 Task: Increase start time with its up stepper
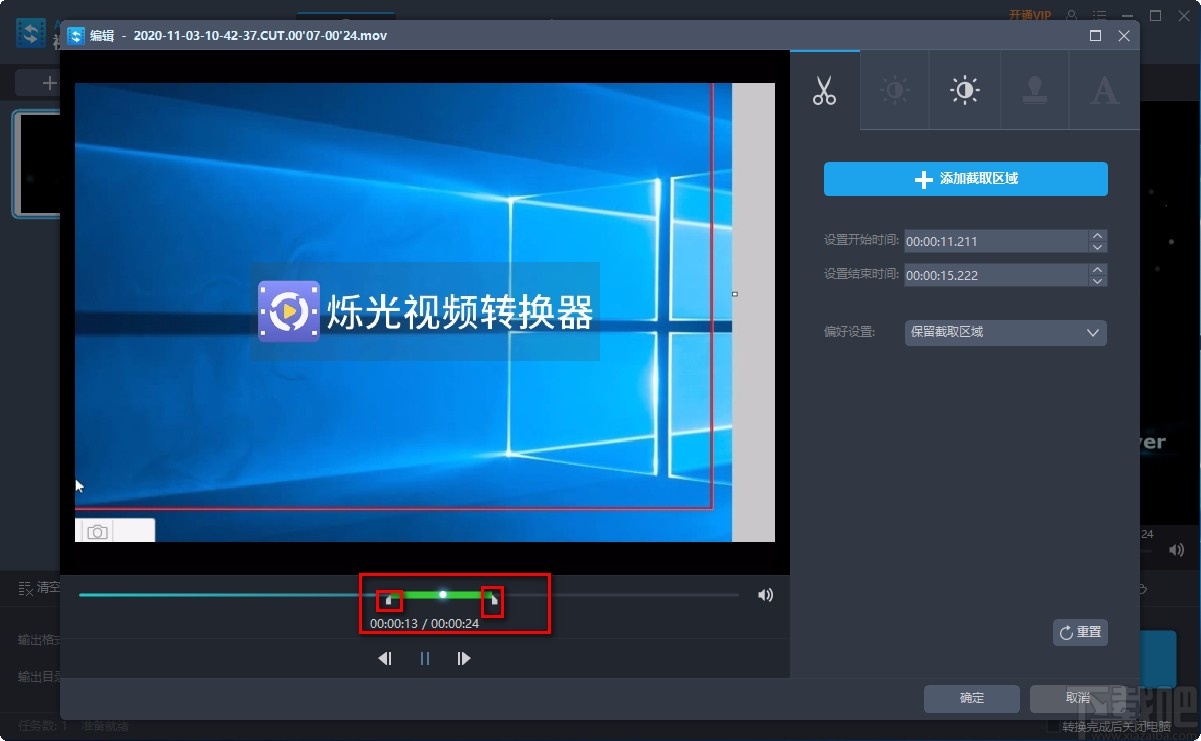(1097, 236)
